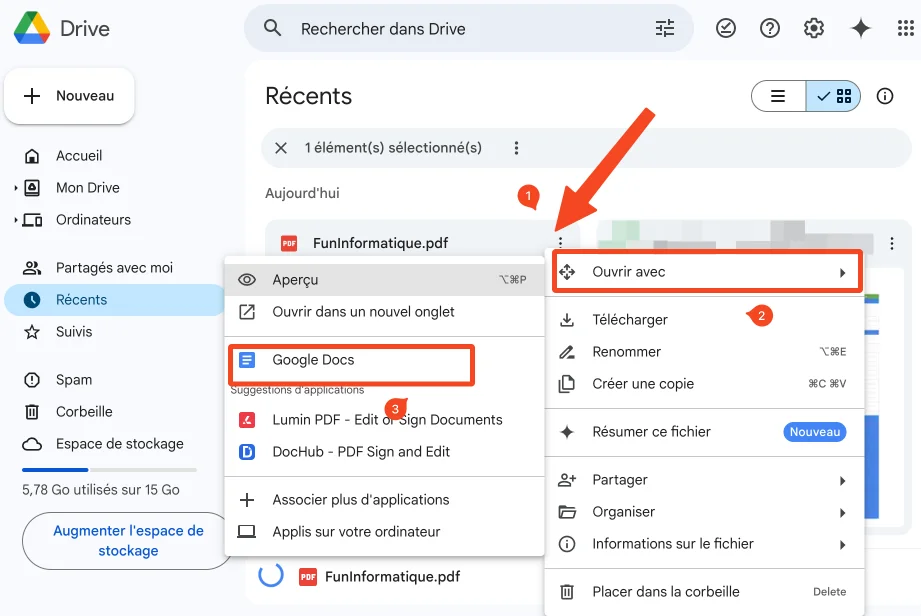921x616 pixels.
Task: Open Drive settings gear icon
Action: (x=814, y=28)
